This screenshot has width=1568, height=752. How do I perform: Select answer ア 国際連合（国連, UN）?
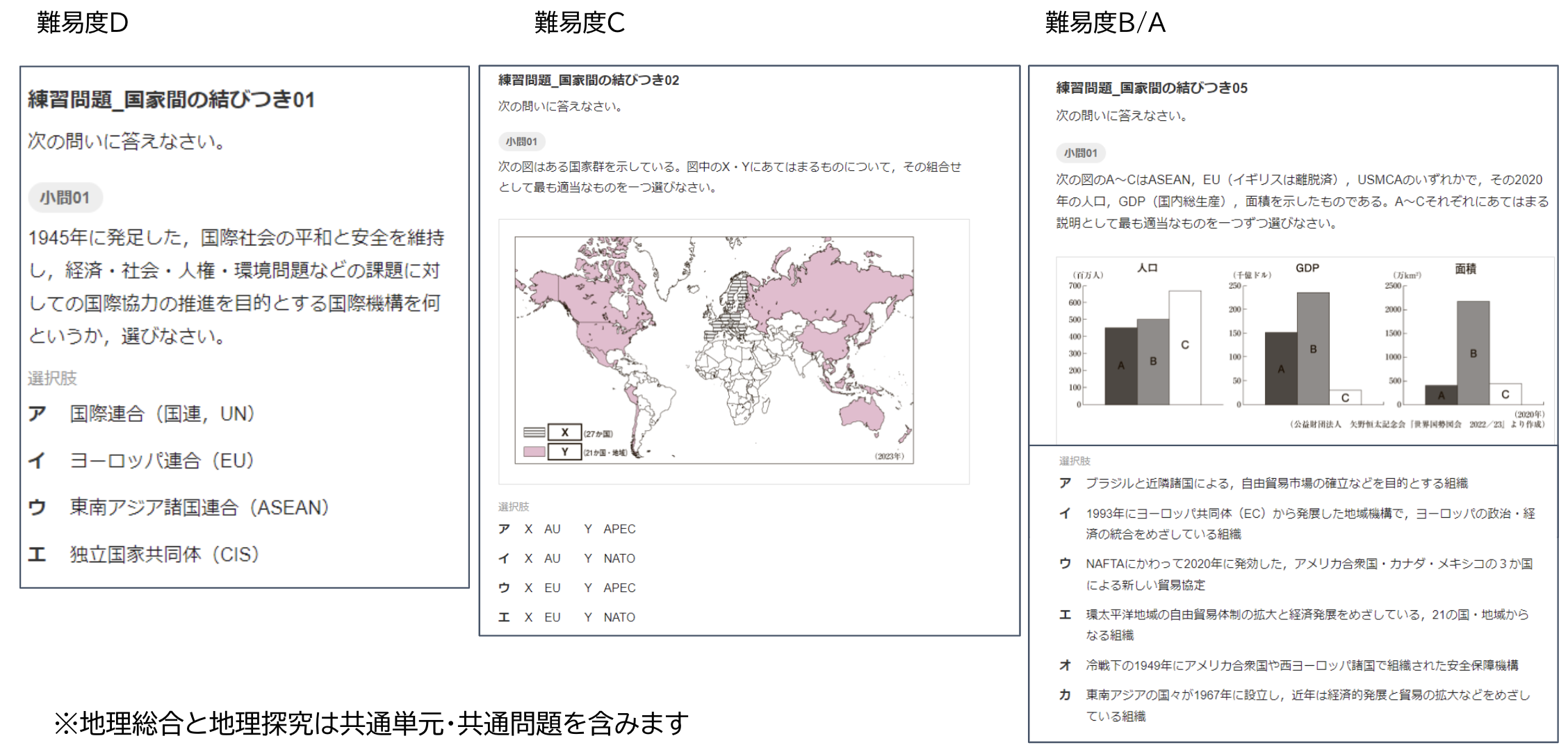tap(161, 414)
